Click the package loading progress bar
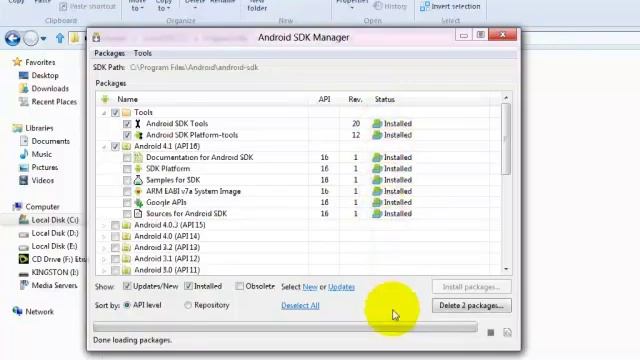 point(285,327)
